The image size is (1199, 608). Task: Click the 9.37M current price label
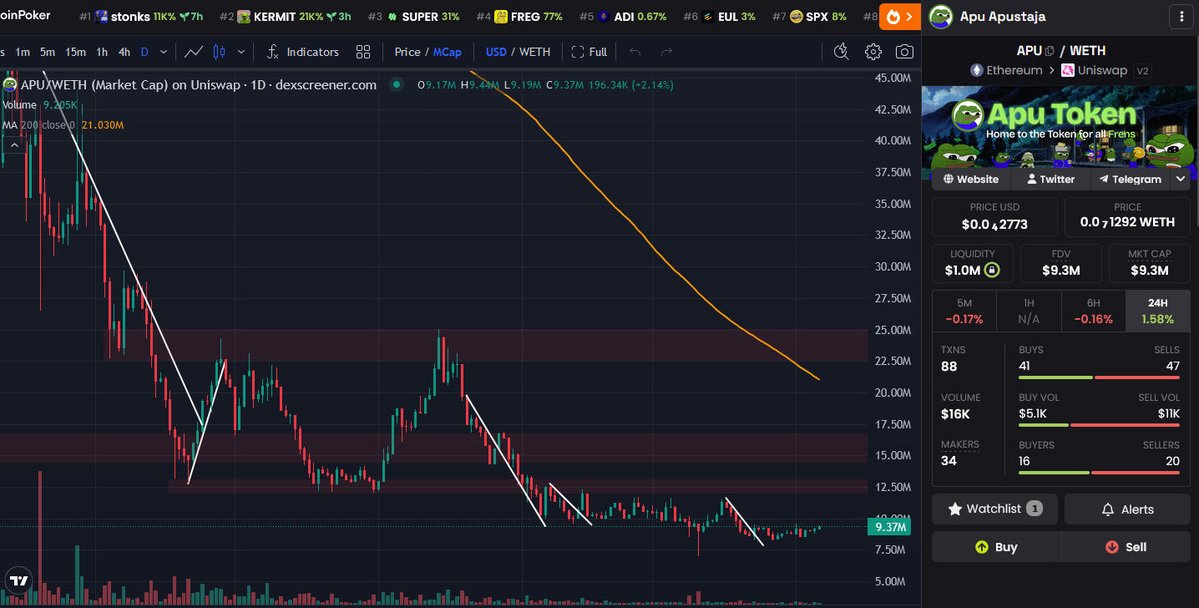[891, 527]
